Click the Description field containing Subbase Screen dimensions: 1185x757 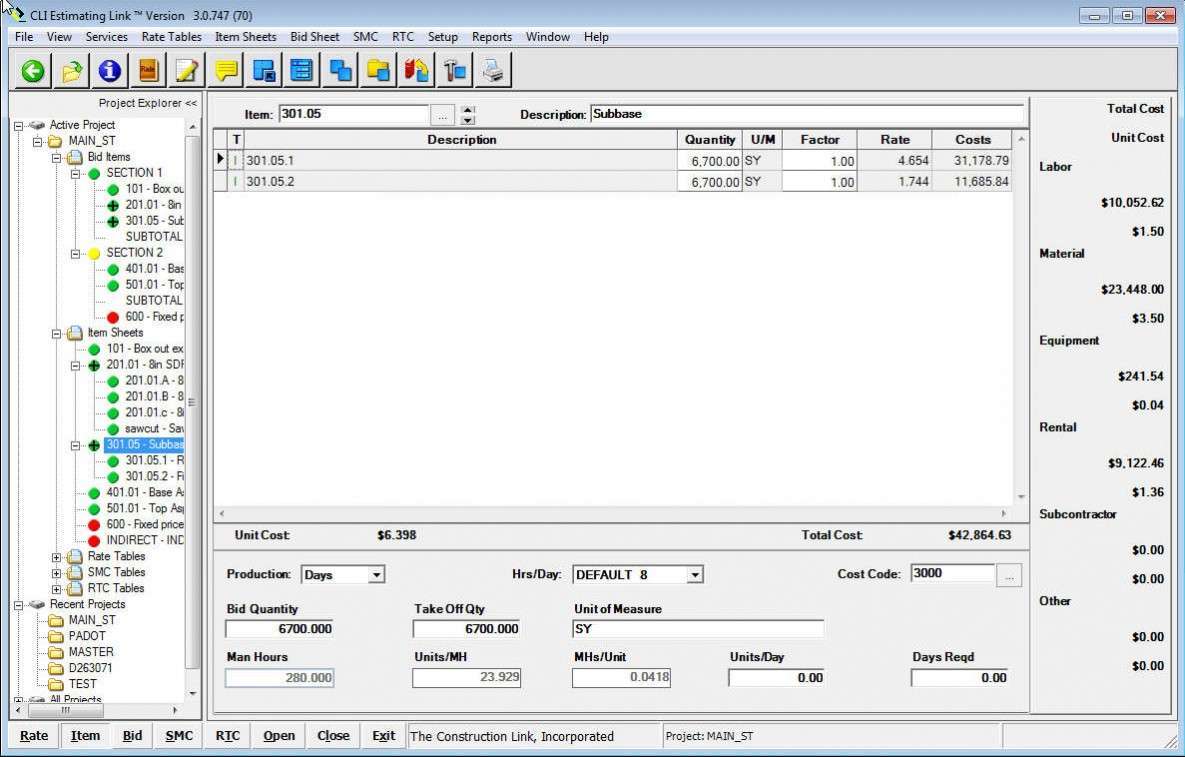coord(806,114)
